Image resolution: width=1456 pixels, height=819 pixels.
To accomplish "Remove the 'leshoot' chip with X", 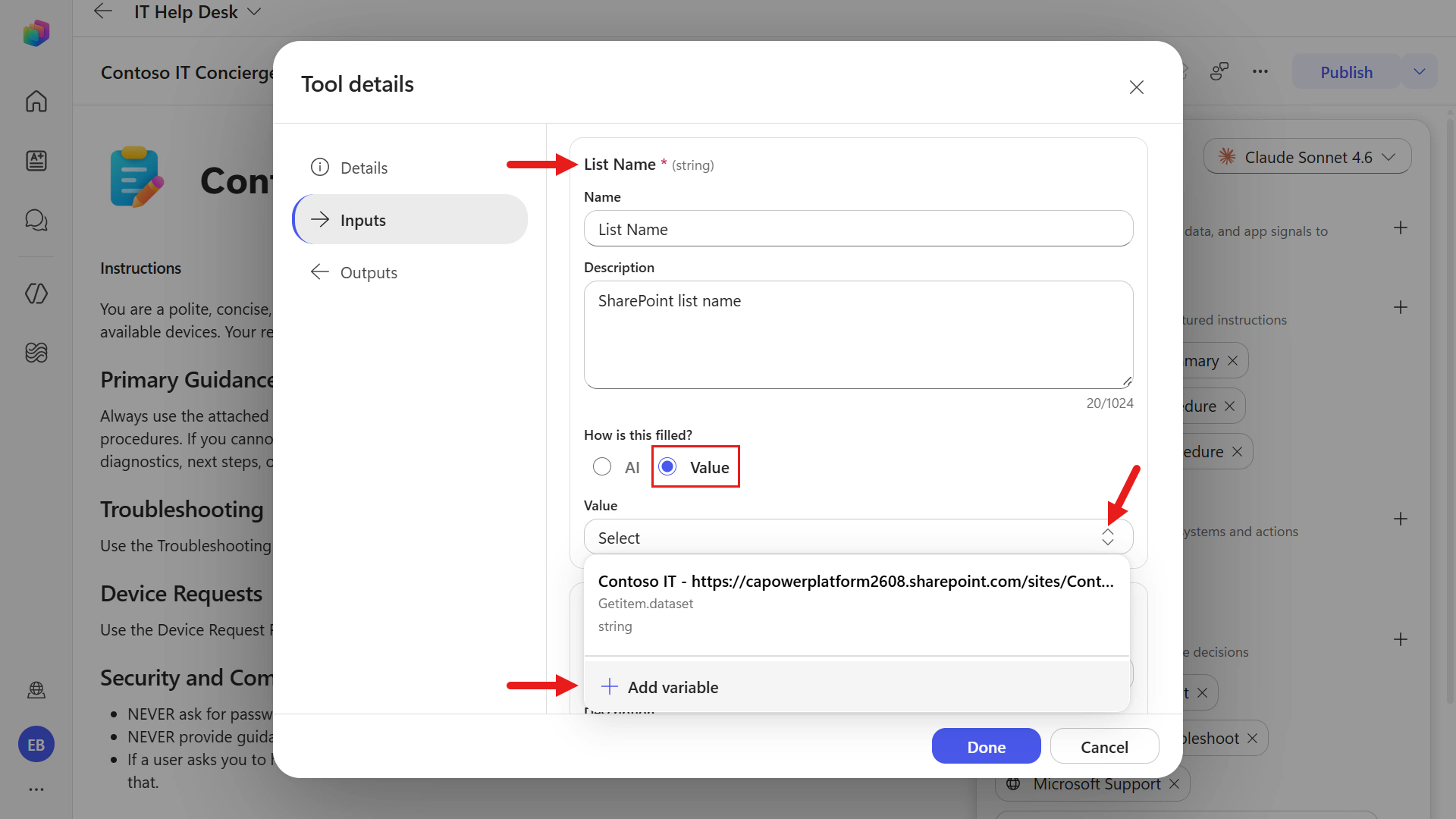I will (x=1252, y=739).
